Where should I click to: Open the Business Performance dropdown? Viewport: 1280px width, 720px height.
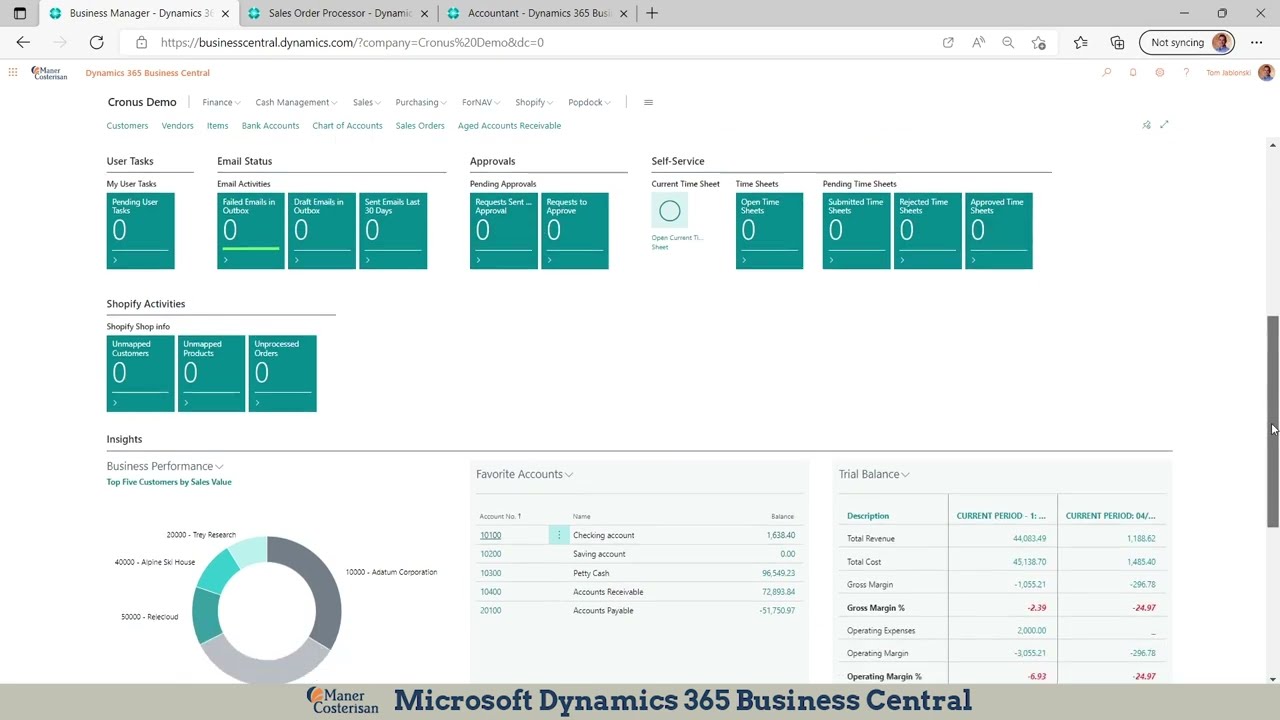point(165,466)
